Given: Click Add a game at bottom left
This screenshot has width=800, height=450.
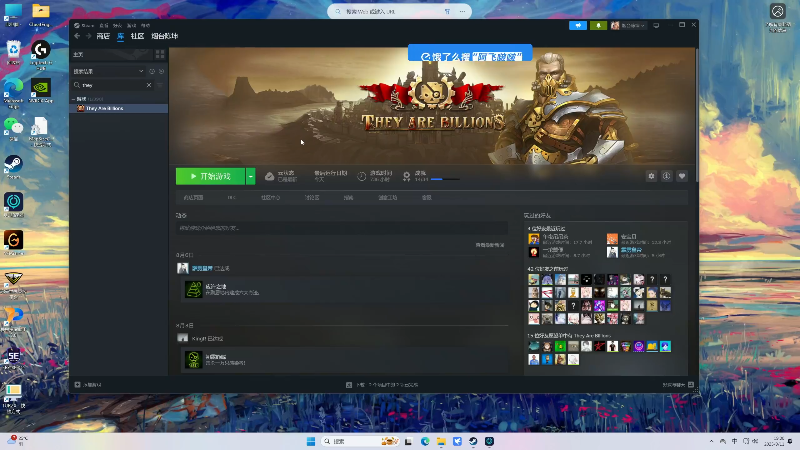Looking at the screenshot, I should [x=88, y=385].
